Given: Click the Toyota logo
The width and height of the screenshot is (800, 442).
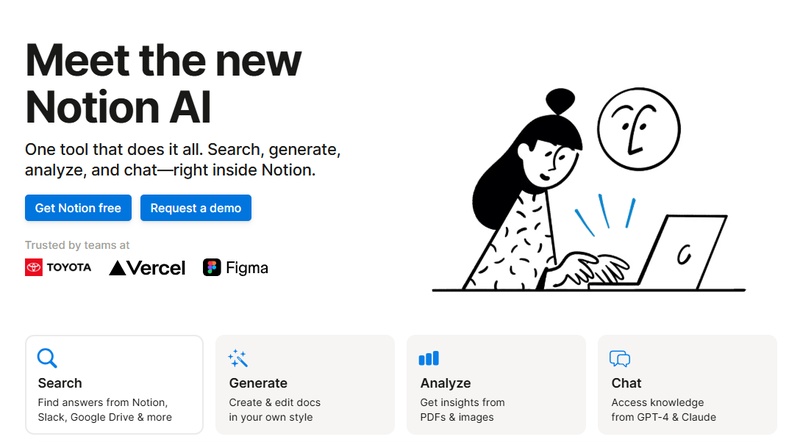Looking at the screenshot, I should tap(58, 267).
